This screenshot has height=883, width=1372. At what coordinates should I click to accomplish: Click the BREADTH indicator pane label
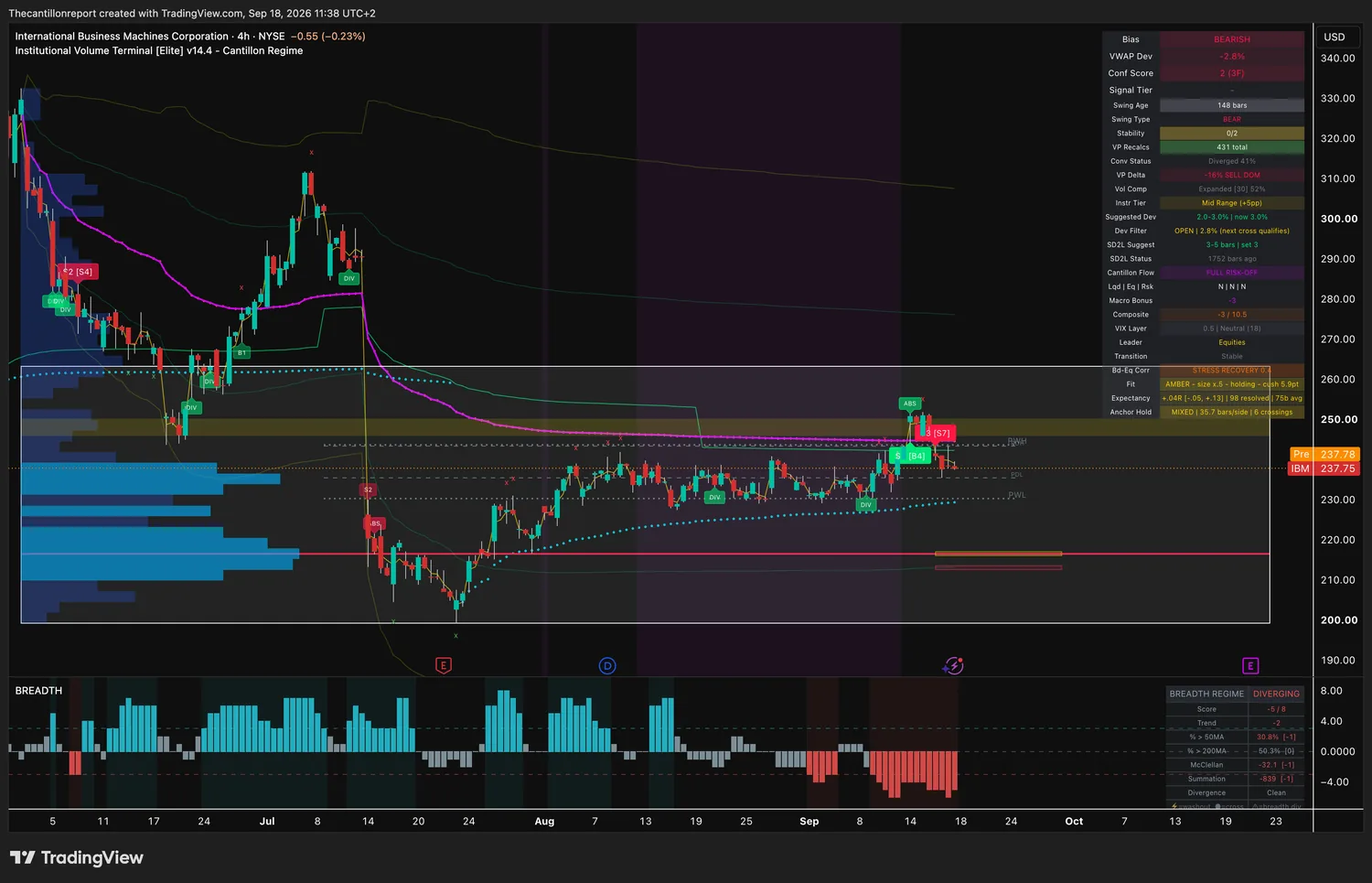click(x=38, y=691)
